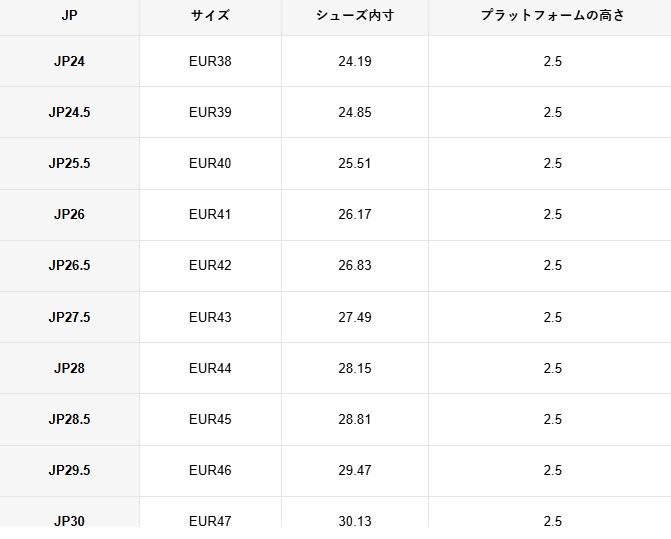
Task: Select the EUR41 size cell
Action: 210,214
